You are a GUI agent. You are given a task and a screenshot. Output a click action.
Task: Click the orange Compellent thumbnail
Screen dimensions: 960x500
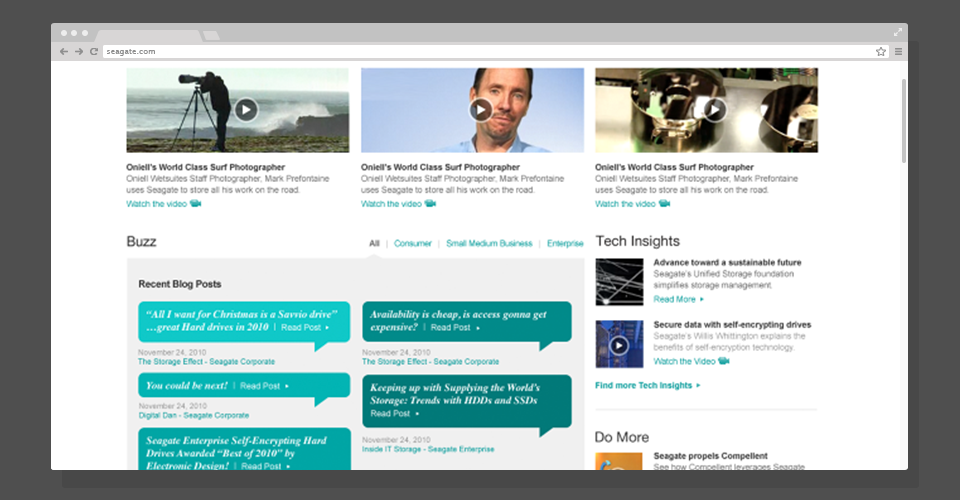619,461
